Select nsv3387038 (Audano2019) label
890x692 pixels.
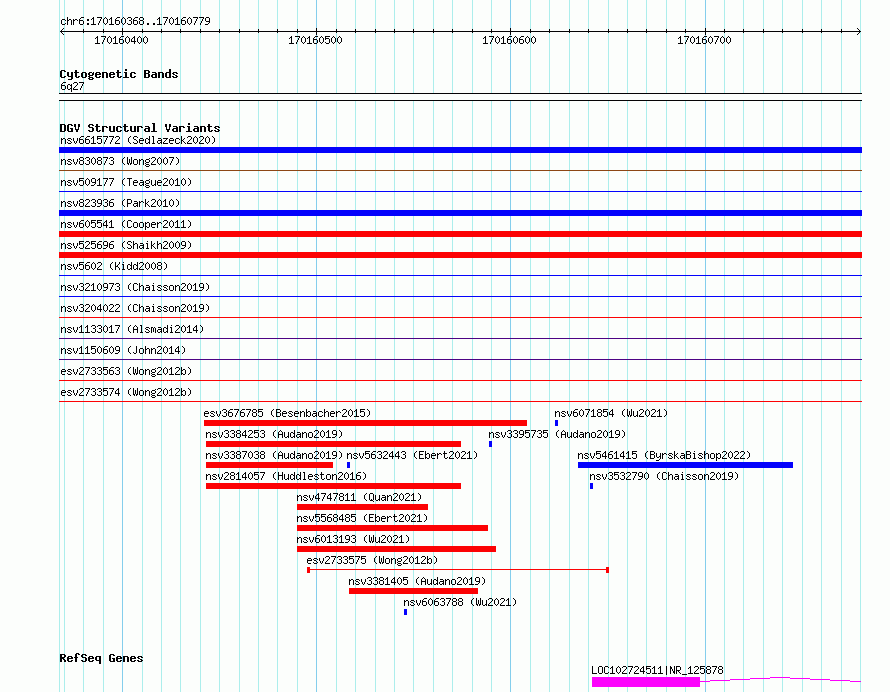274,455
